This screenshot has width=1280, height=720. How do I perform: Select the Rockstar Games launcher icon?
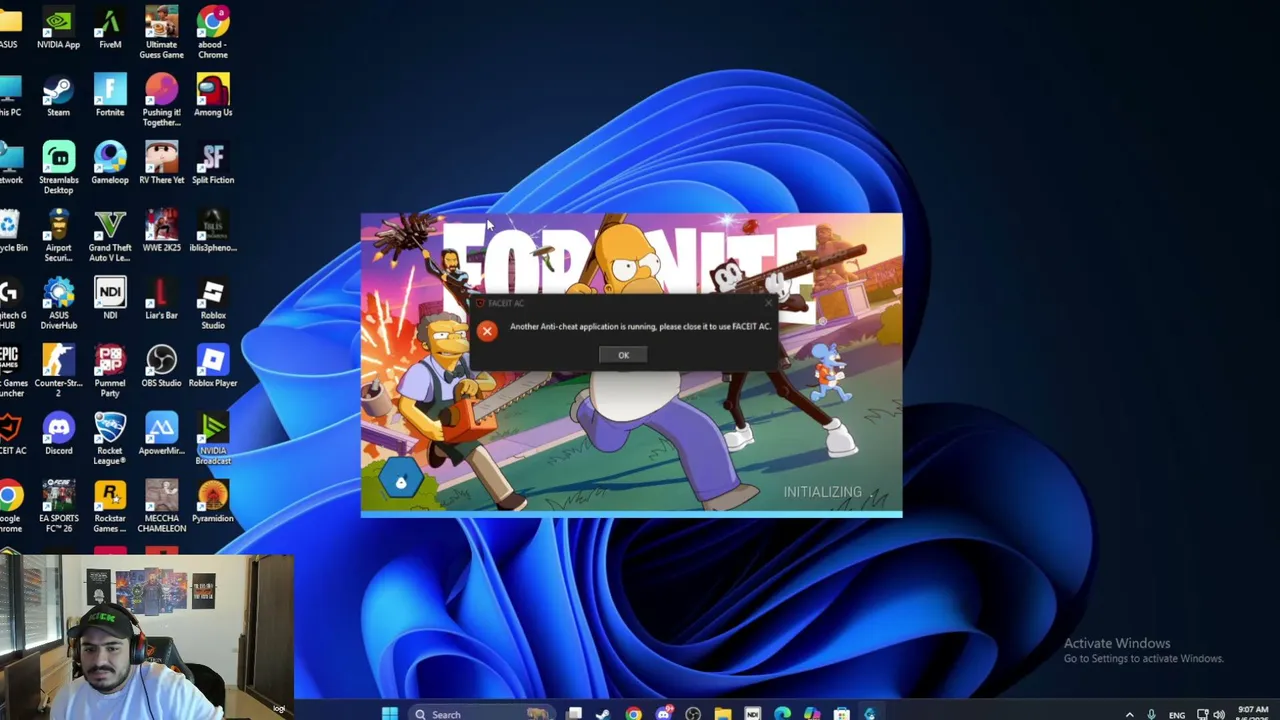(110, 506)
